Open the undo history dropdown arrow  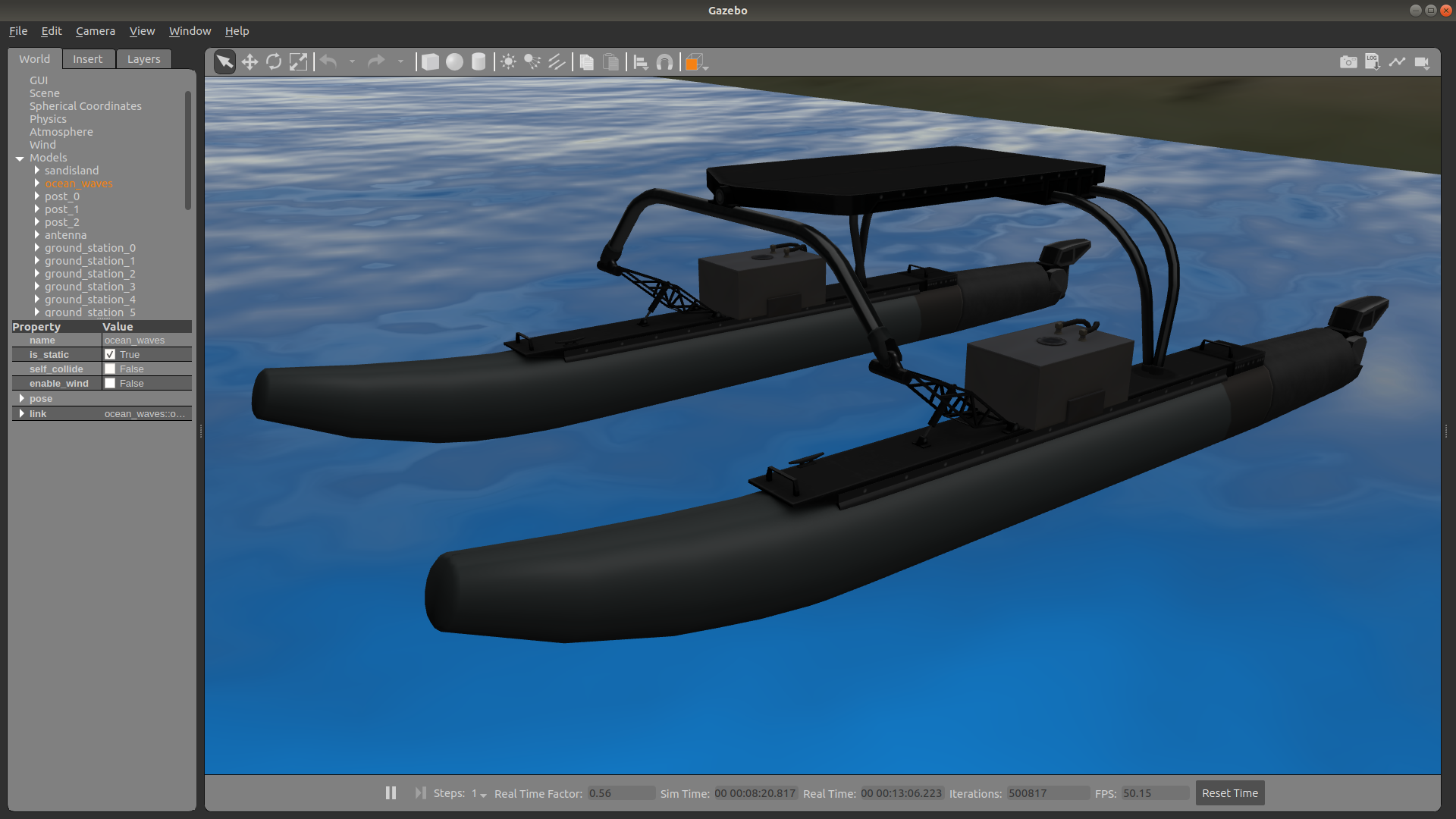coord(352,61)
